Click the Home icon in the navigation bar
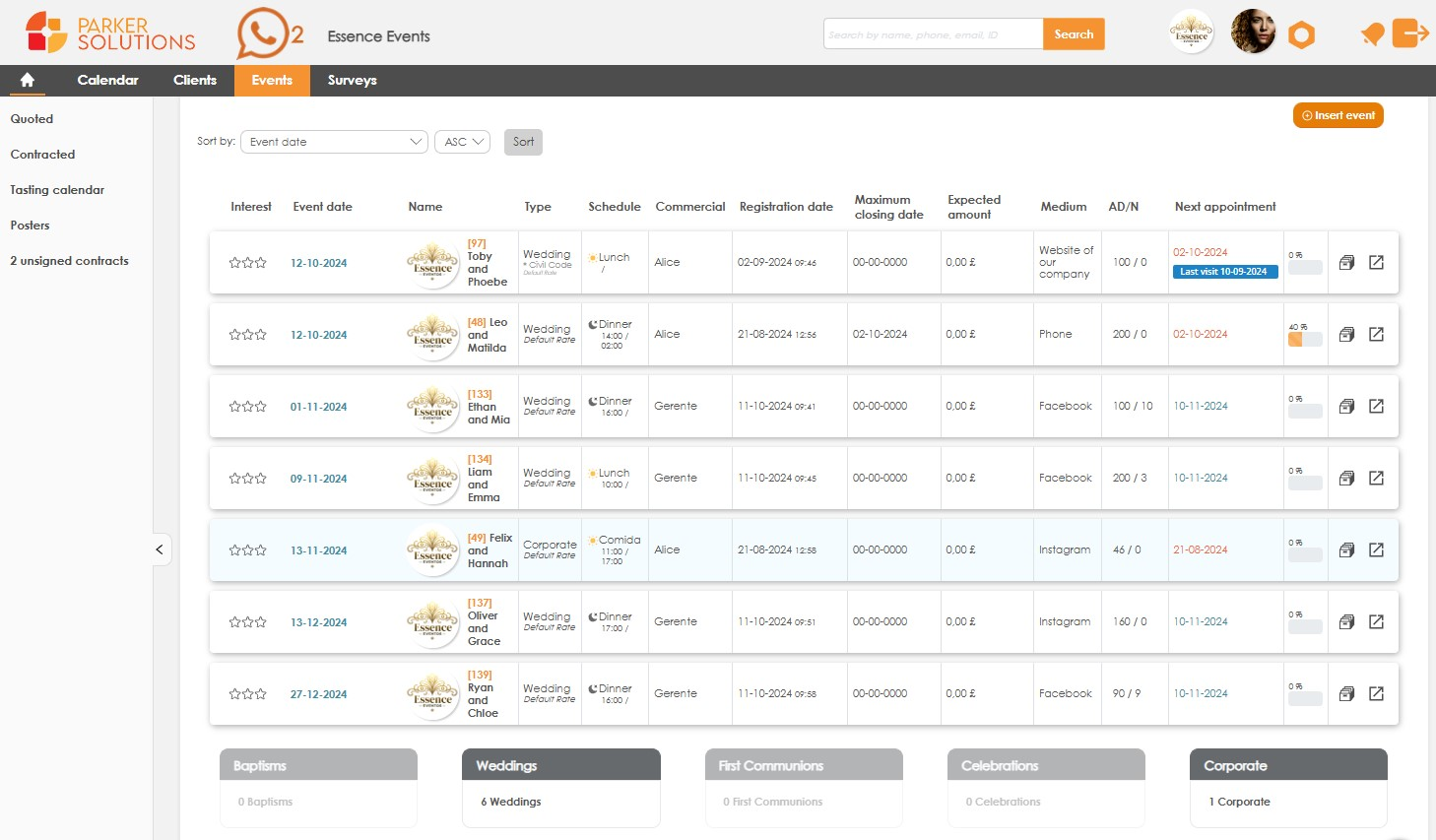Viewport: 1436px width, 840px height. pos(27,80)
